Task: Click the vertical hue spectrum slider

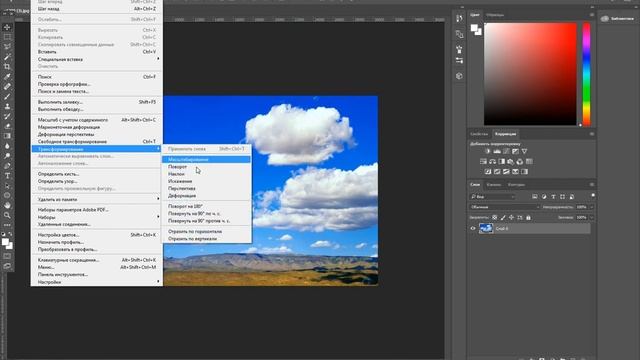Action: point(587,74)
